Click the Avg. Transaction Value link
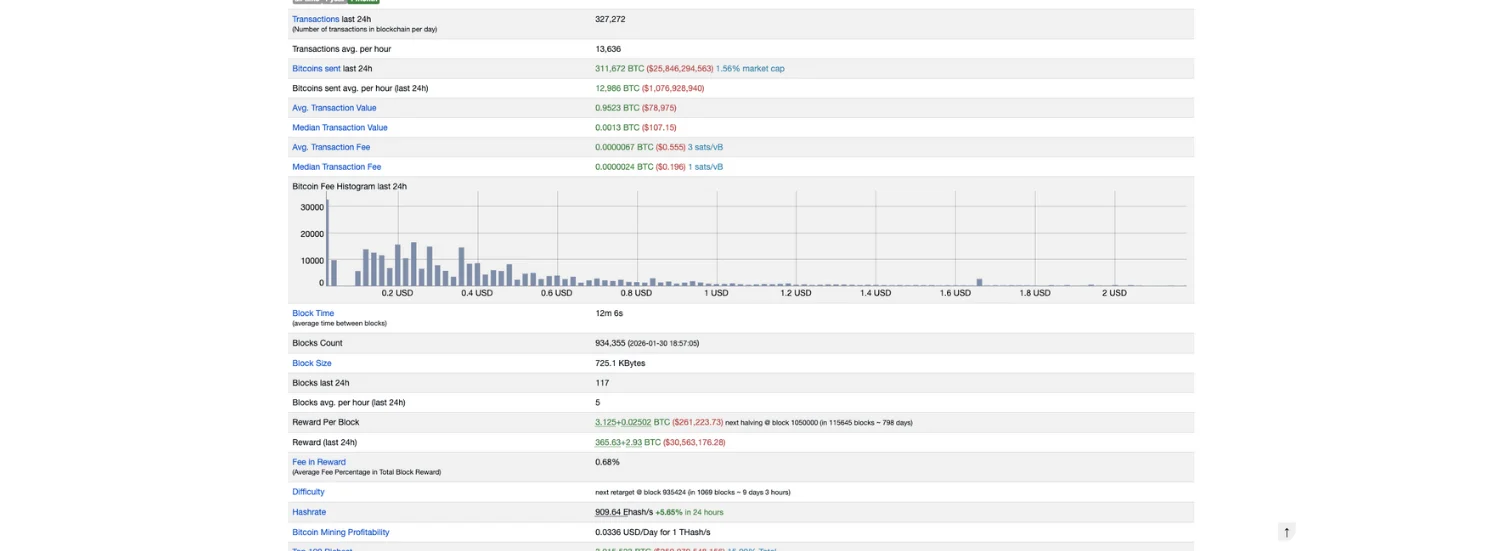This screenshot has width=1489, height=551. [x=334, y=108]
